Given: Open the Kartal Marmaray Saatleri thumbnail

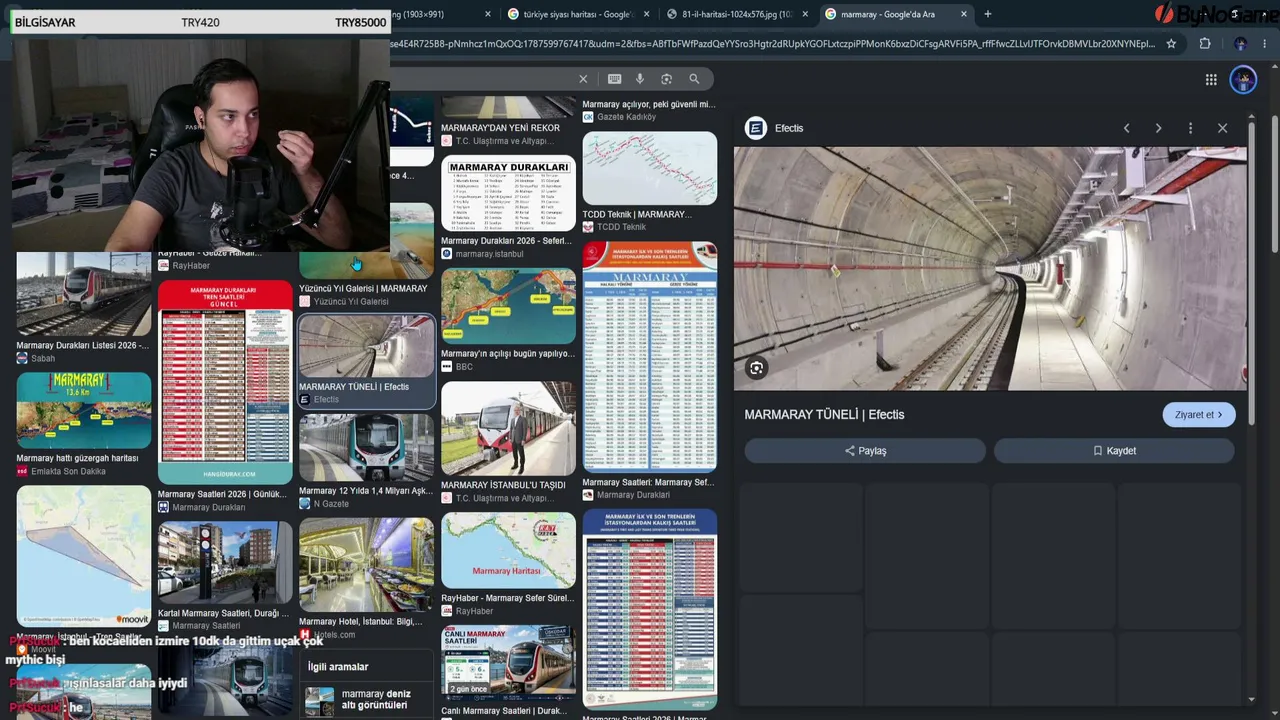Looking at the screenshot, I should click(x=225, y=564).
